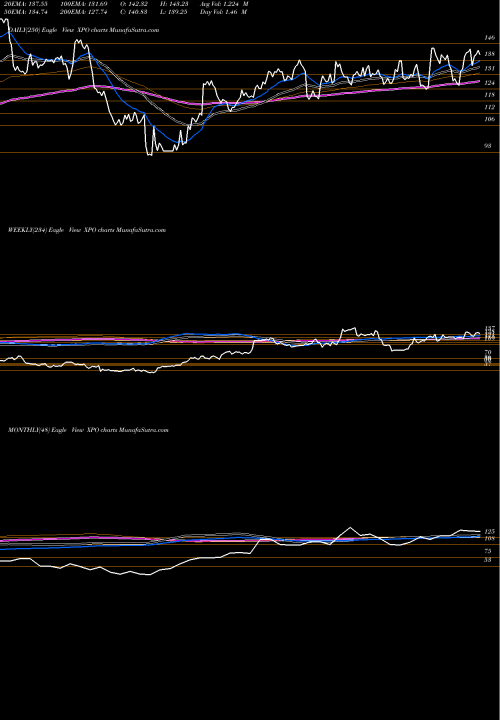Click the MONTHLY(48) chart title
The width and height of the screenshot is (500, 720).
pyautogui.click(x=88, y=430)
